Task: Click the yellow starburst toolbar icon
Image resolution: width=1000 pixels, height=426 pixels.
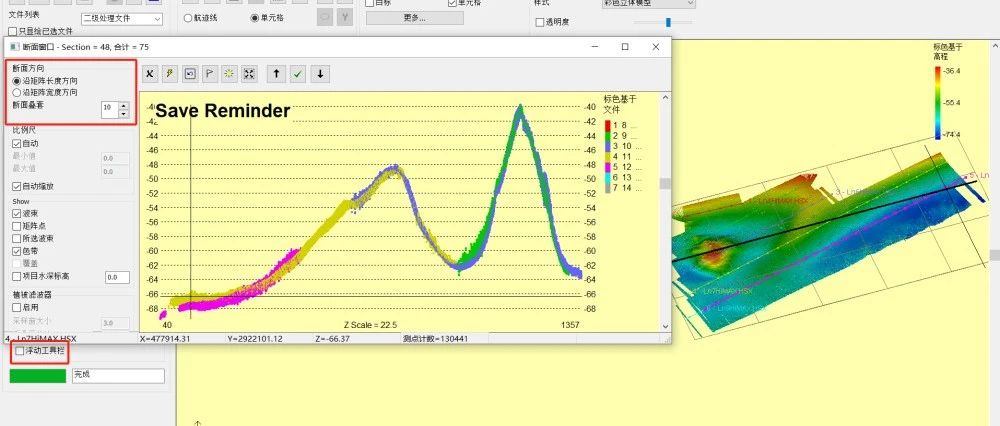Action: (x=229, y=74)
